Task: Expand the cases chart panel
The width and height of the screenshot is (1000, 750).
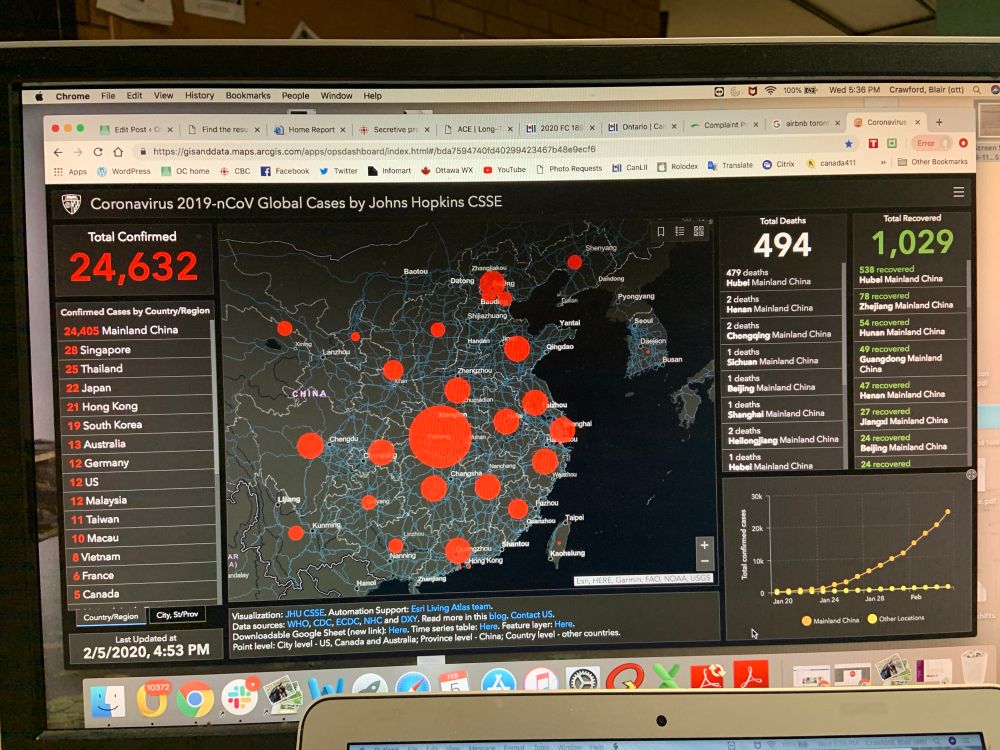Action: pos(971,474)
